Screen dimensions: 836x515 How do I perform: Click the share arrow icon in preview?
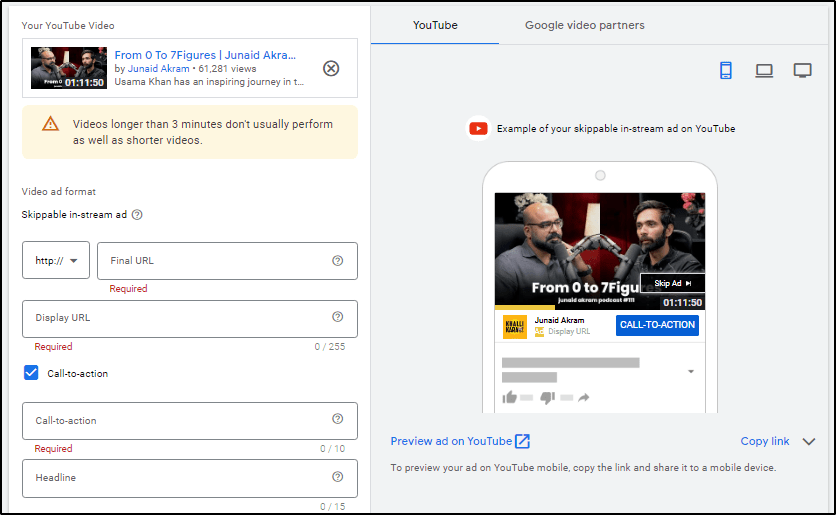point(584,397)
